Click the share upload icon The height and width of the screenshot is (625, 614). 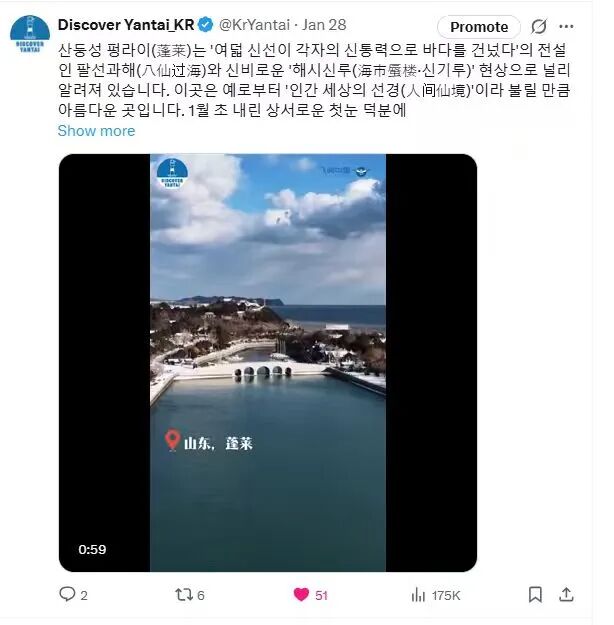(x=566, y=595)
